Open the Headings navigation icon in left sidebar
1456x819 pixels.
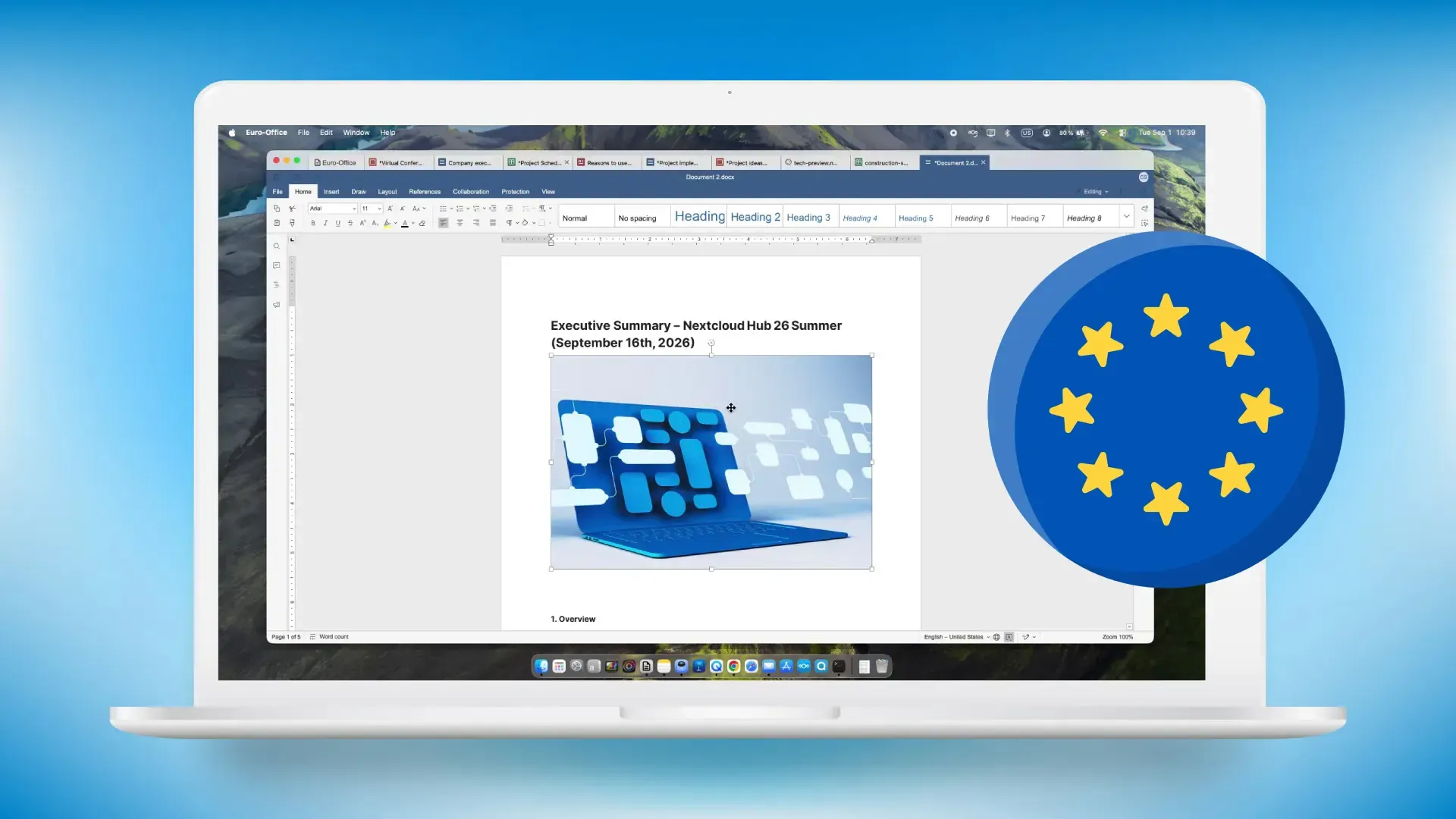(277, 285)
